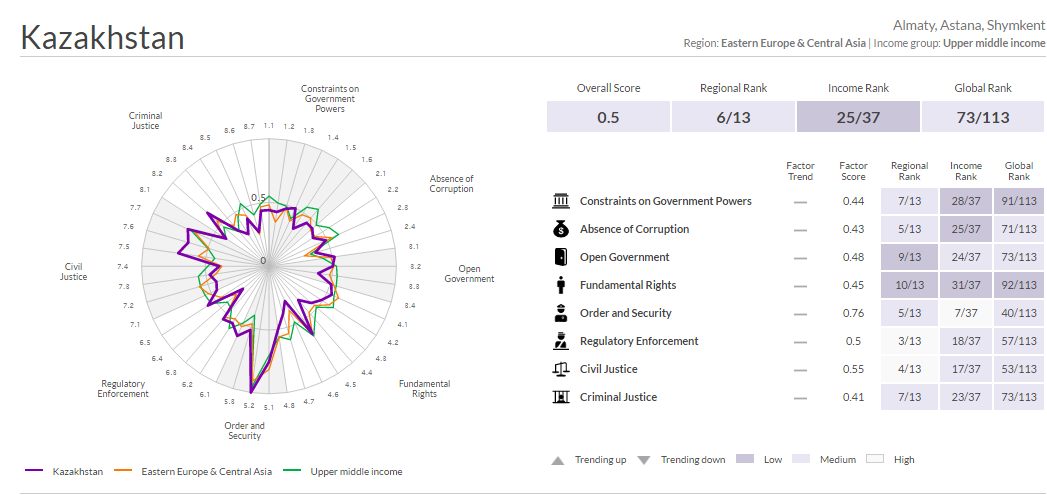
Task: Click the 0.5 ring label on radar chart
Action: 258,198
